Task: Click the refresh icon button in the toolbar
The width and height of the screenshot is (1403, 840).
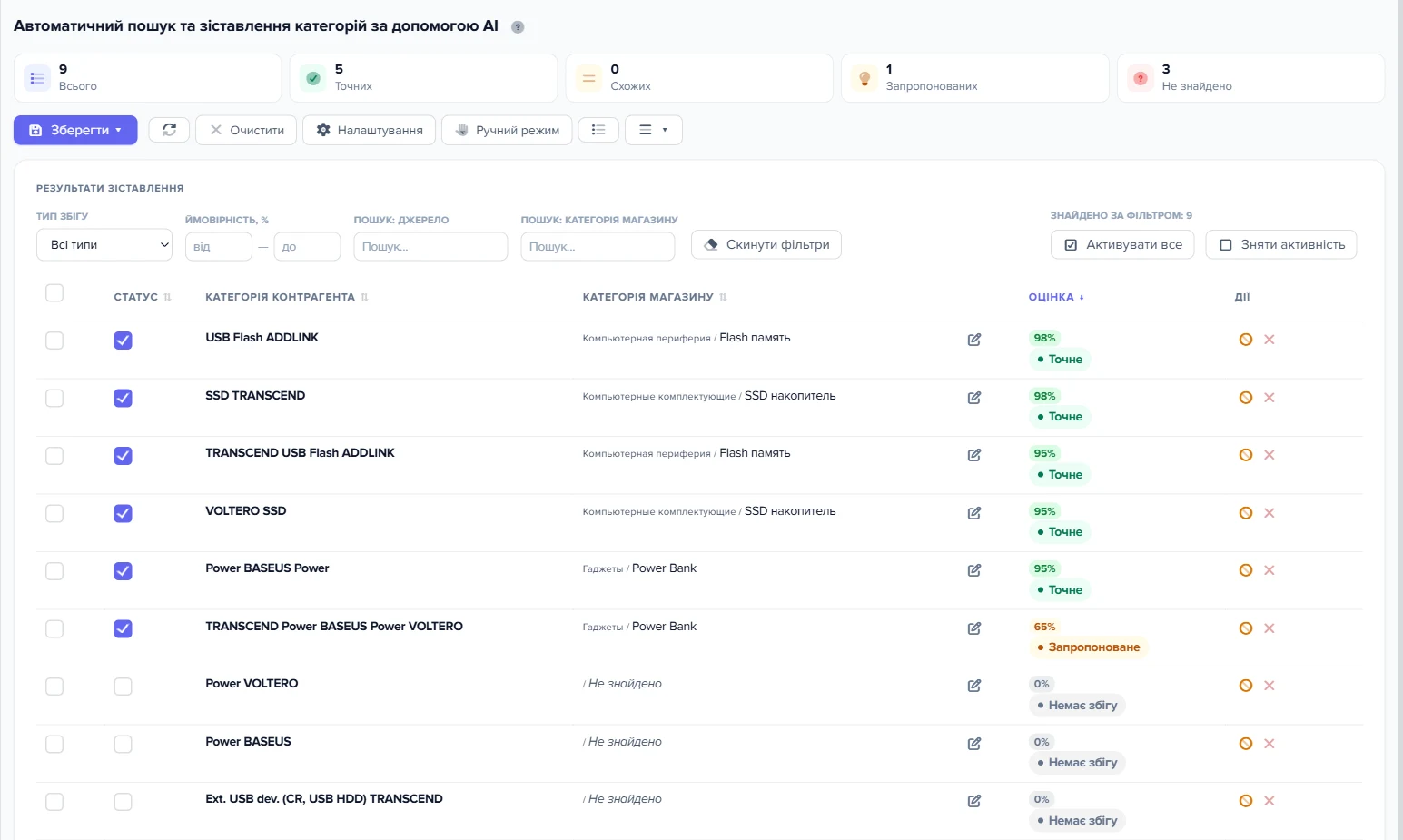Action: point(169,130)
